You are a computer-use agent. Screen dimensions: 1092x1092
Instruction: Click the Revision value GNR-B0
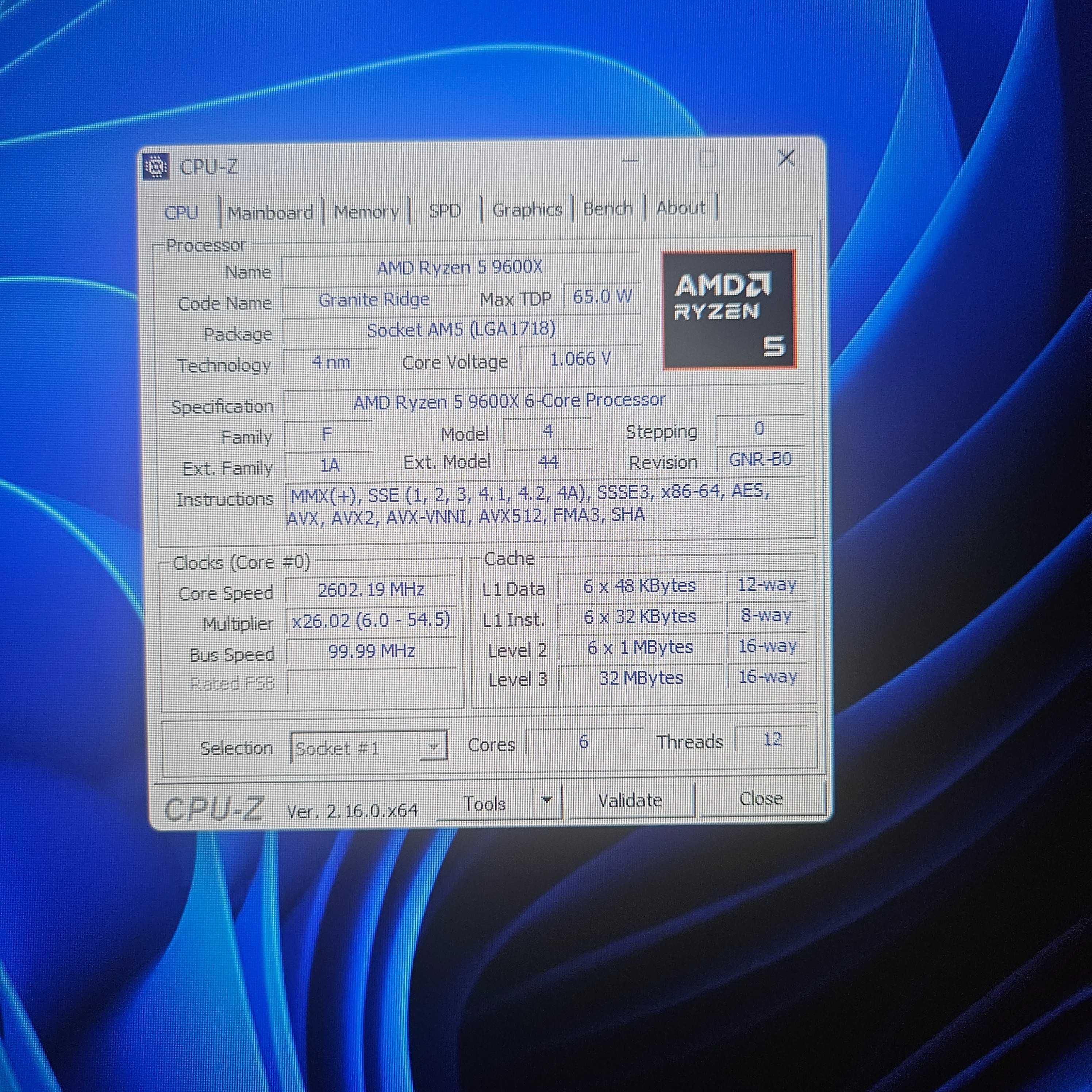(x=760, y=460)
